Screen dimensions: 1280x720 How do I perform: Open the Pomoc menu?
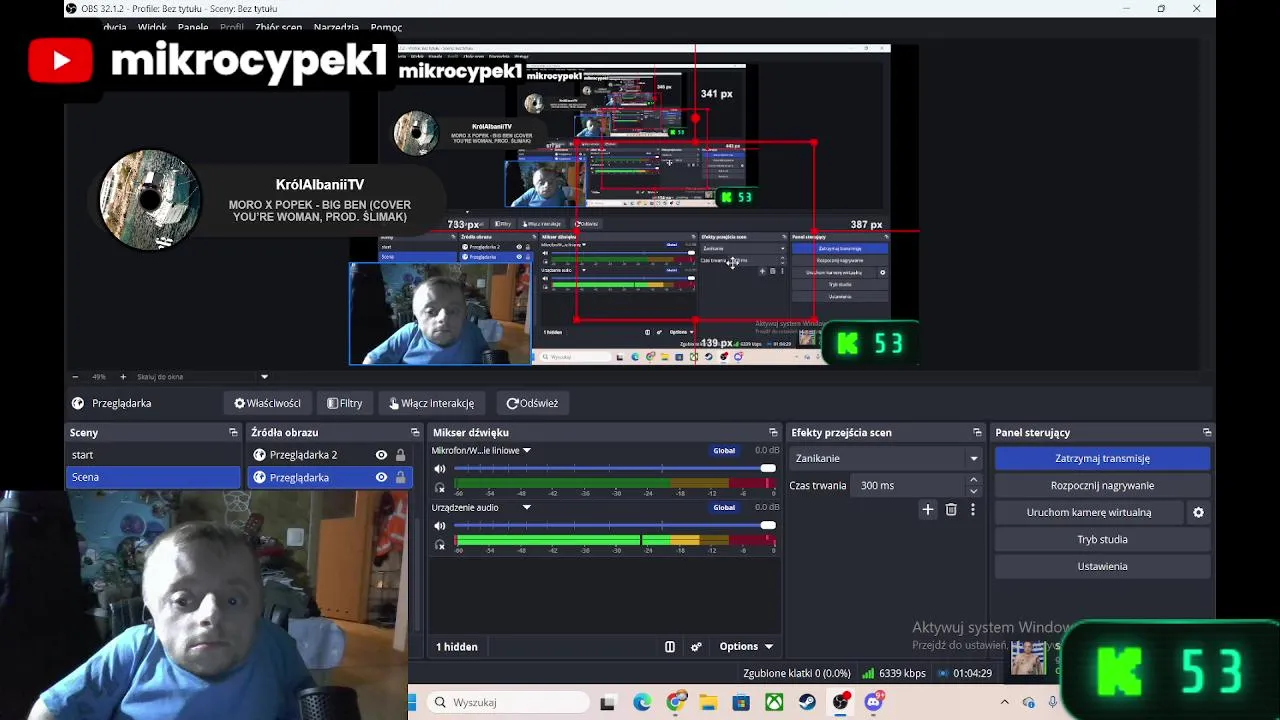(386, 28)
